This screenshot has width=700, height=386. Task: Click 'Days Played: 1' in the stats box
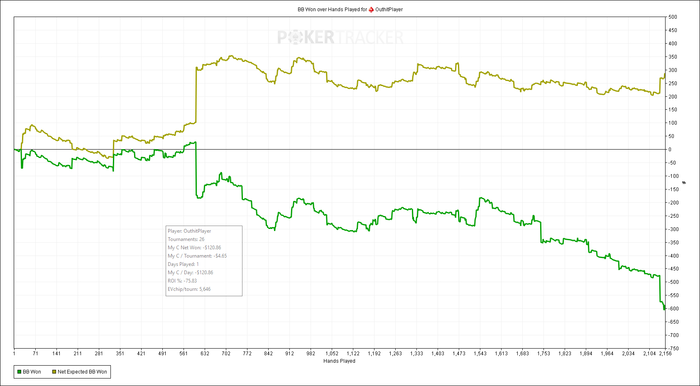tap(183, 264)
